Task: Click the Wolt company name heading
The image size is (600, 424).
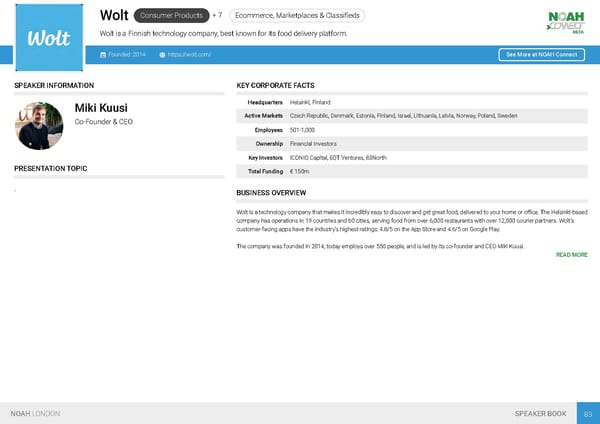Action: pos(113,15)
